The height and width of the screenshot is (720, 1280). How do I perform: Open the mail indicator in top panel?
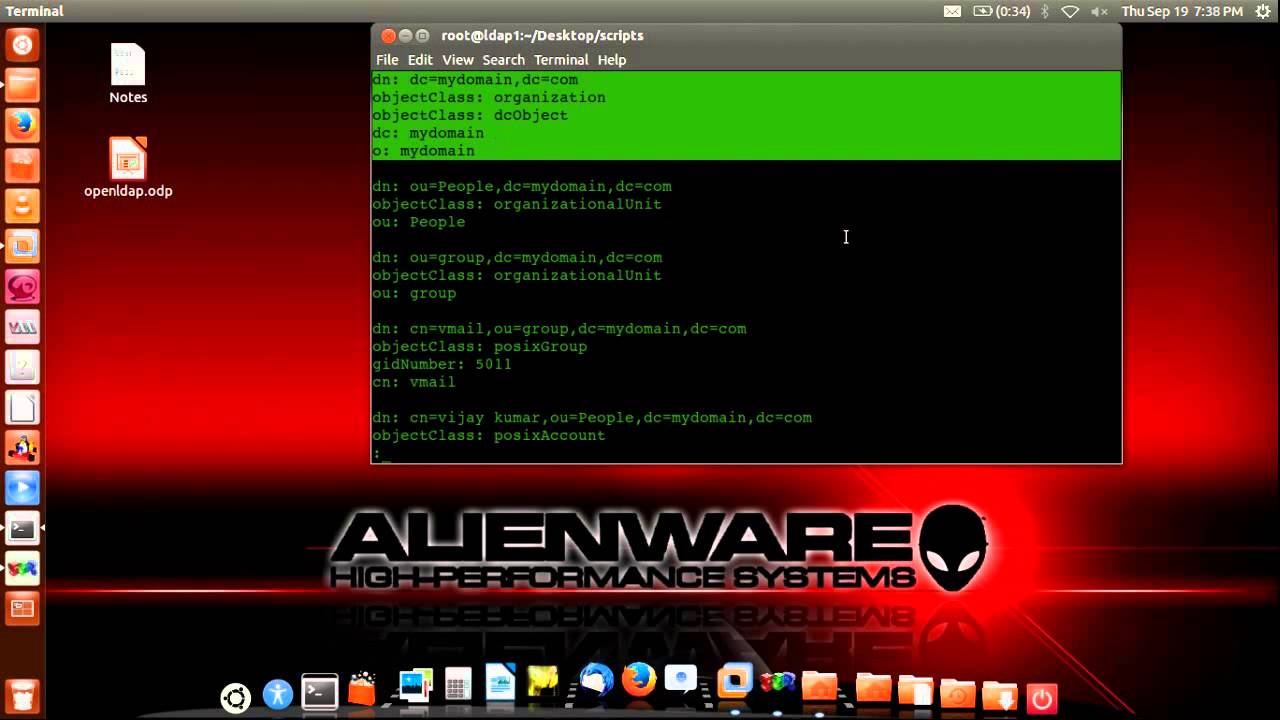(952, 11)
